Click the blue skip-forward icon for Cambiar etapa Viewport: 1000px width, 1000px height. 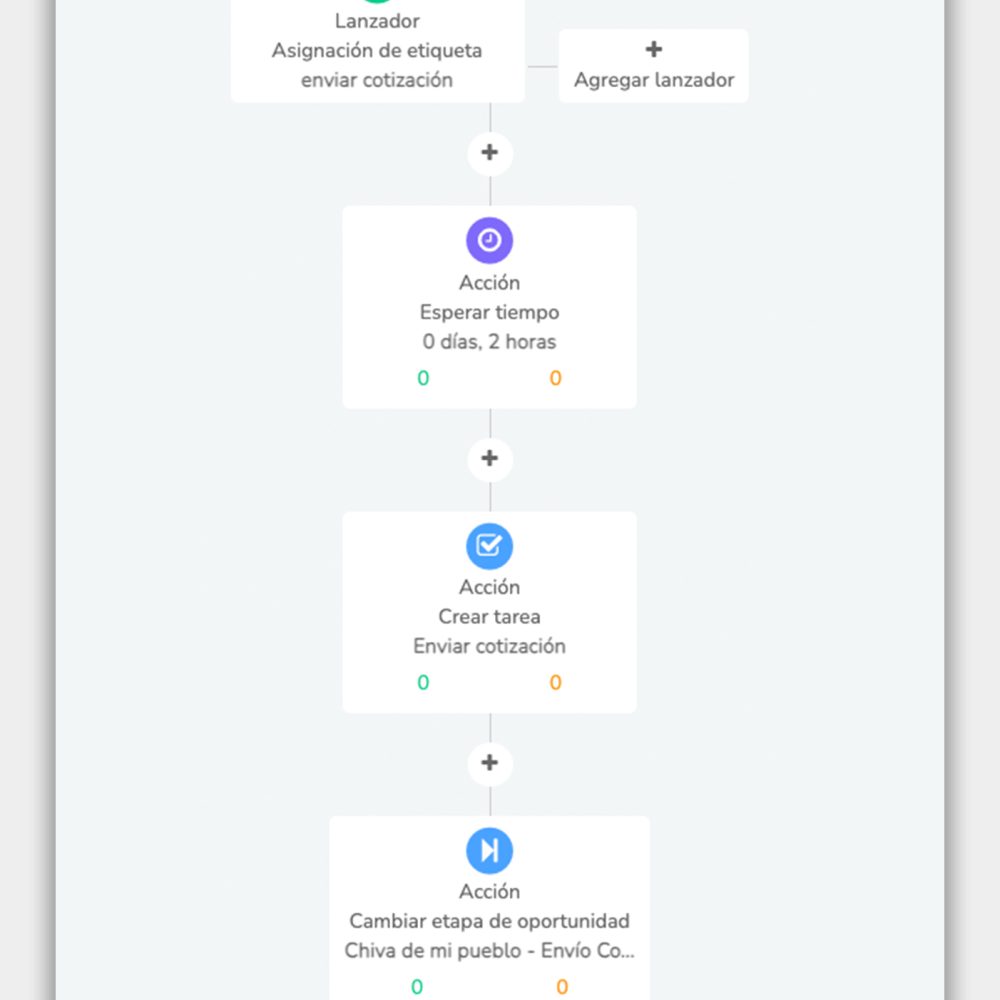(489, 850)
